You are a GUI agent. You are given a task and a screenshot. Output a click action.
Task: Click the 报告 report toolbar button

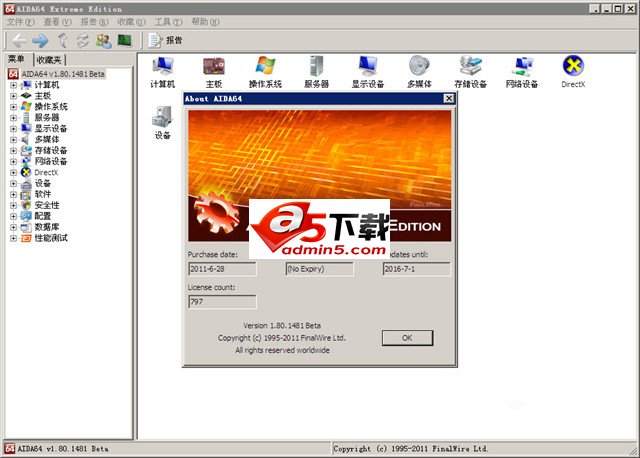tap(165, 40)
